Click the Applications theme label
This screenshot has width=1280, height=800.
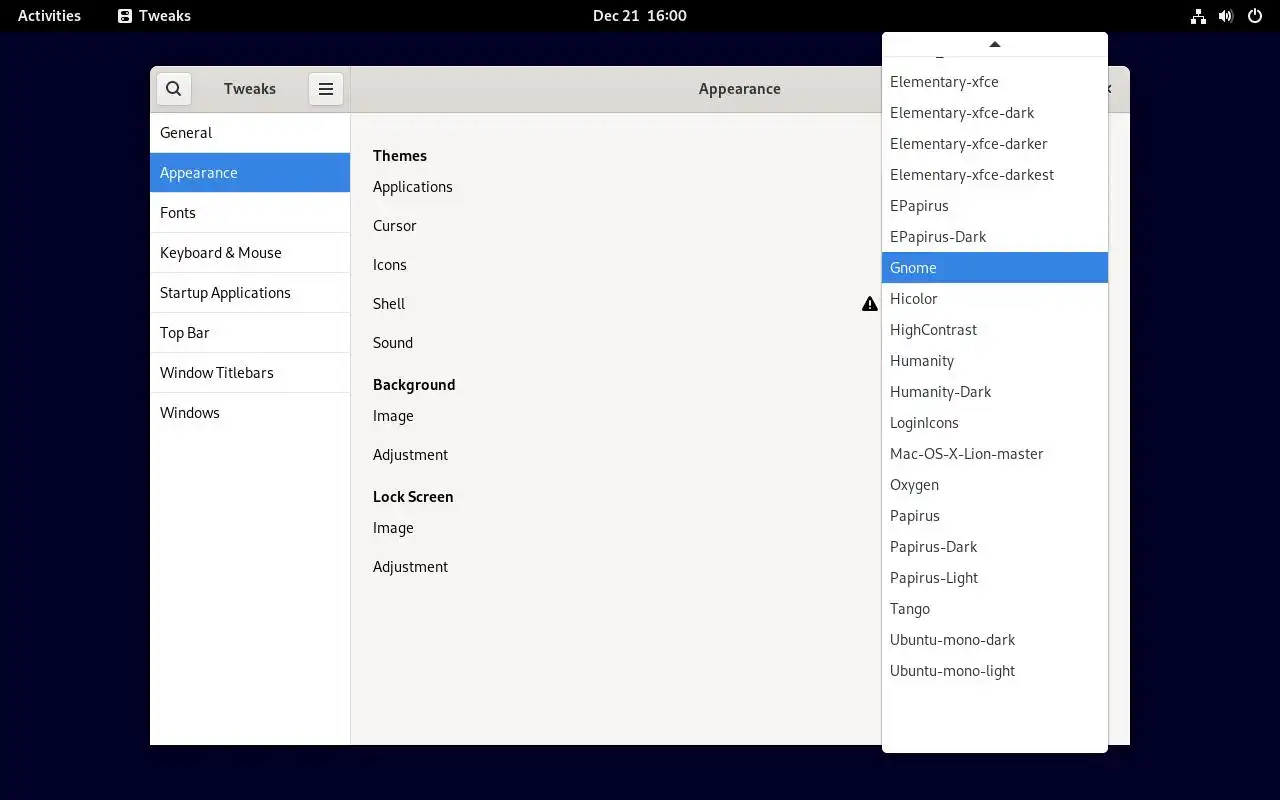[412, 187]
